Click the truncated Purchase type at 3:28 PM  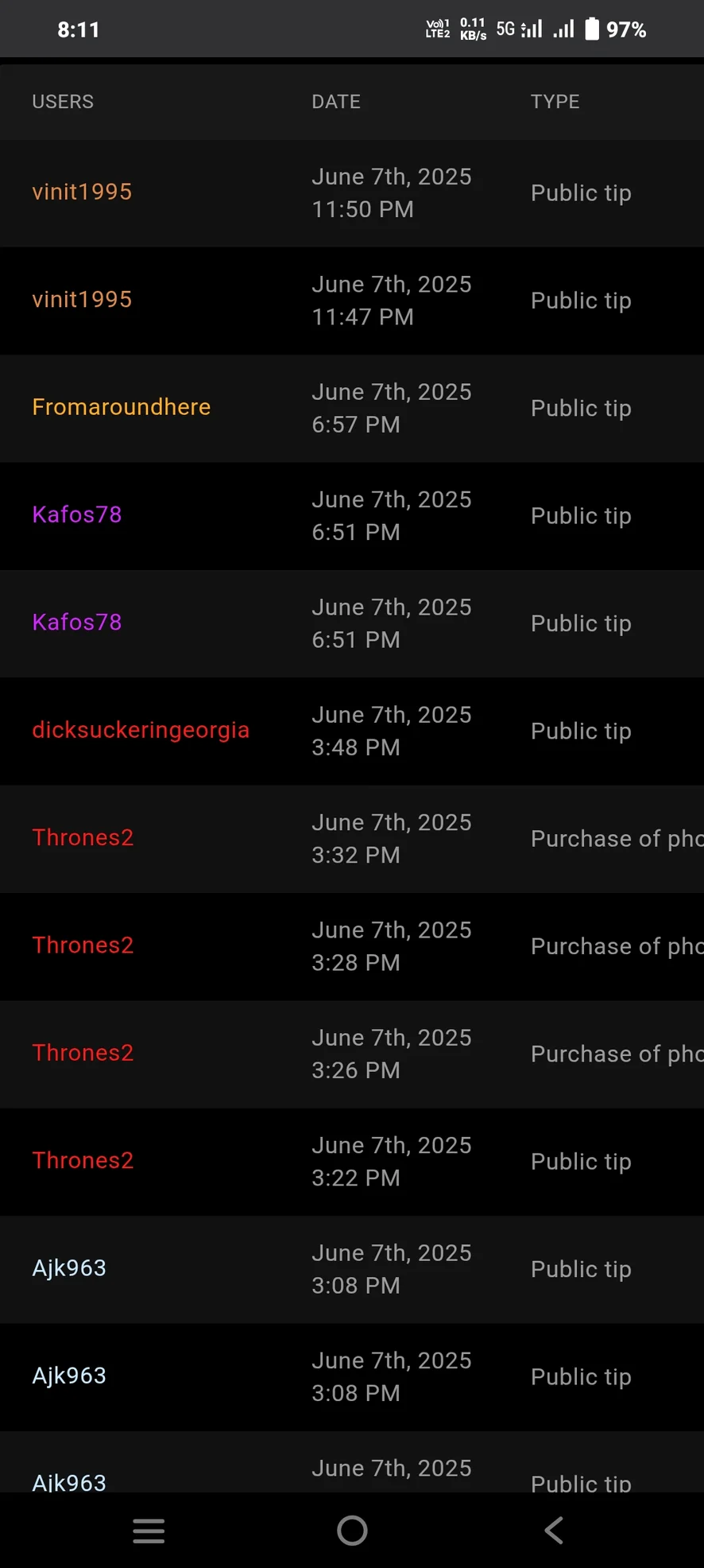tap(616, 946)
